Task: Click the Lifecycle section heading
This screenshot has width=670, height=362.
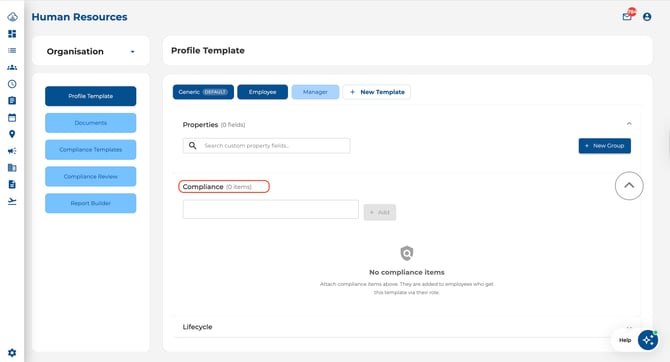Action: [x=197, y=327]
